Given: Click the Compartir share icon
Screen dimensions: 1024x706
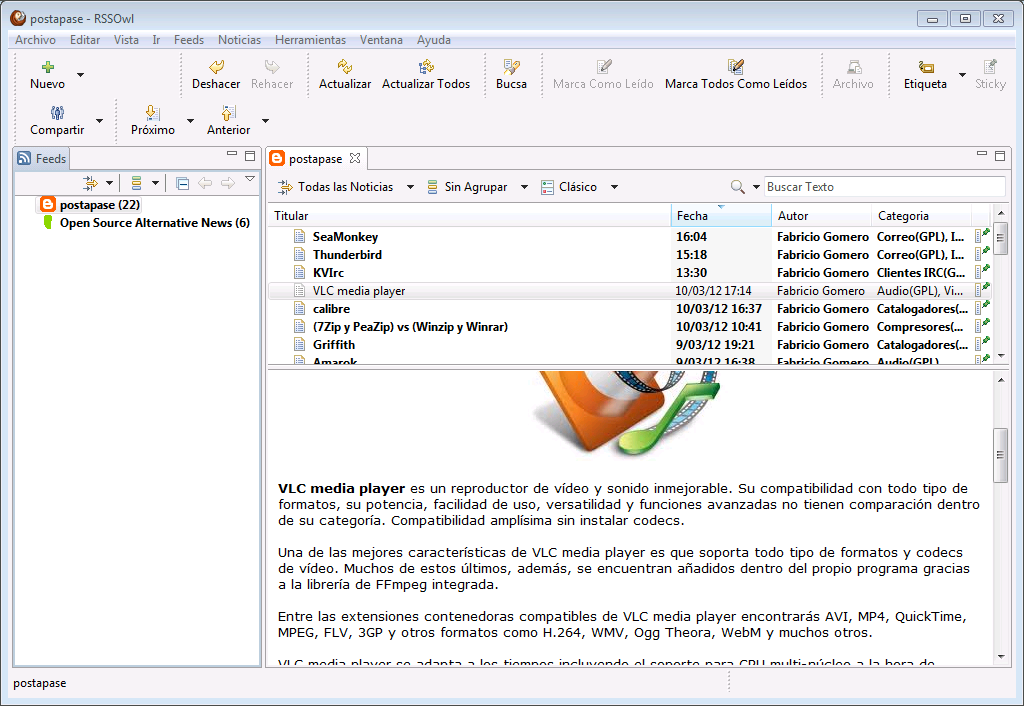Looking at the screenshot, I should 57,113.
